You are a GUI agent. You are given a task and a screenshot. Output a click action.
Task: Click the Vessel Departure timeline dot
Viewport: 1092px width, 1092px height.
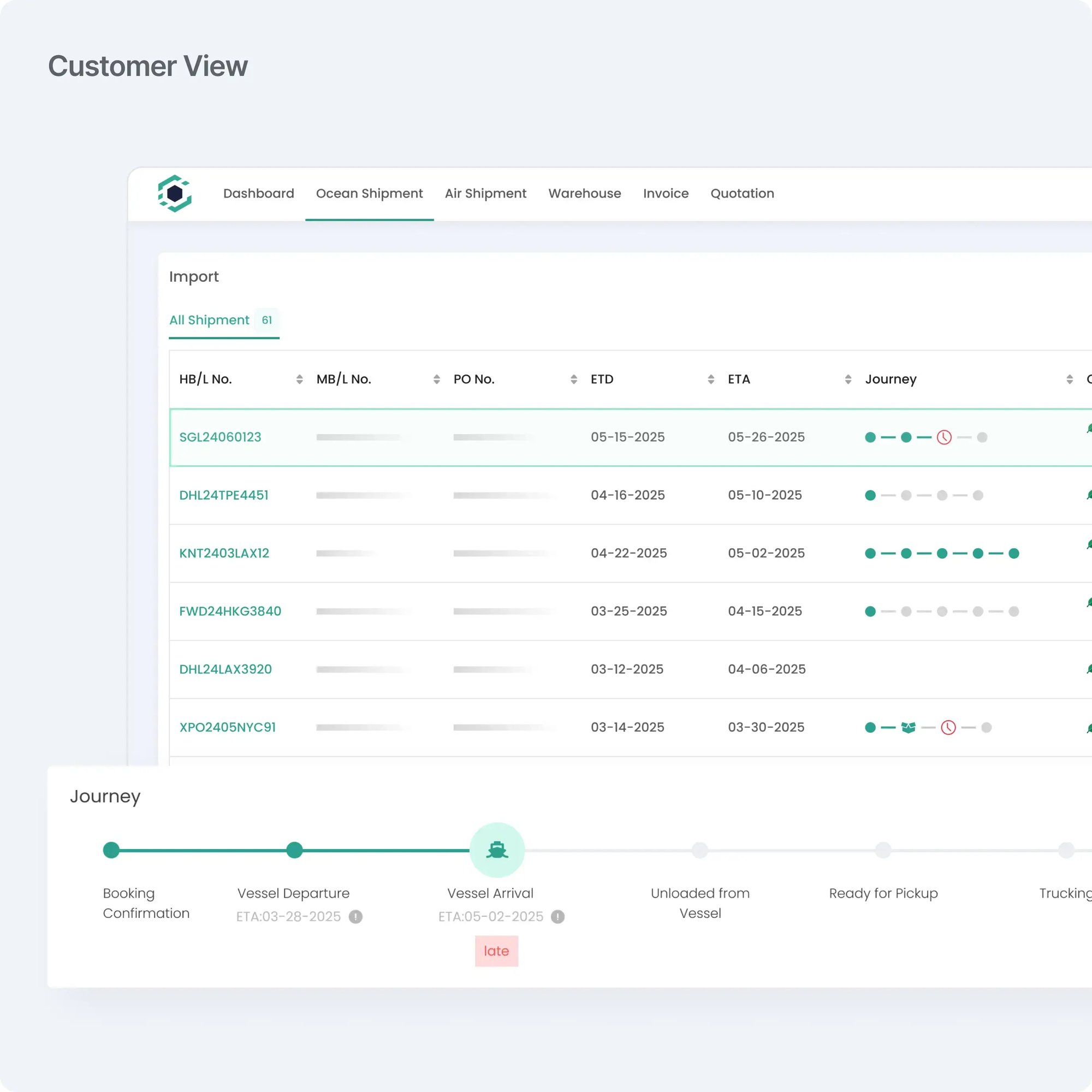[294, 850]
